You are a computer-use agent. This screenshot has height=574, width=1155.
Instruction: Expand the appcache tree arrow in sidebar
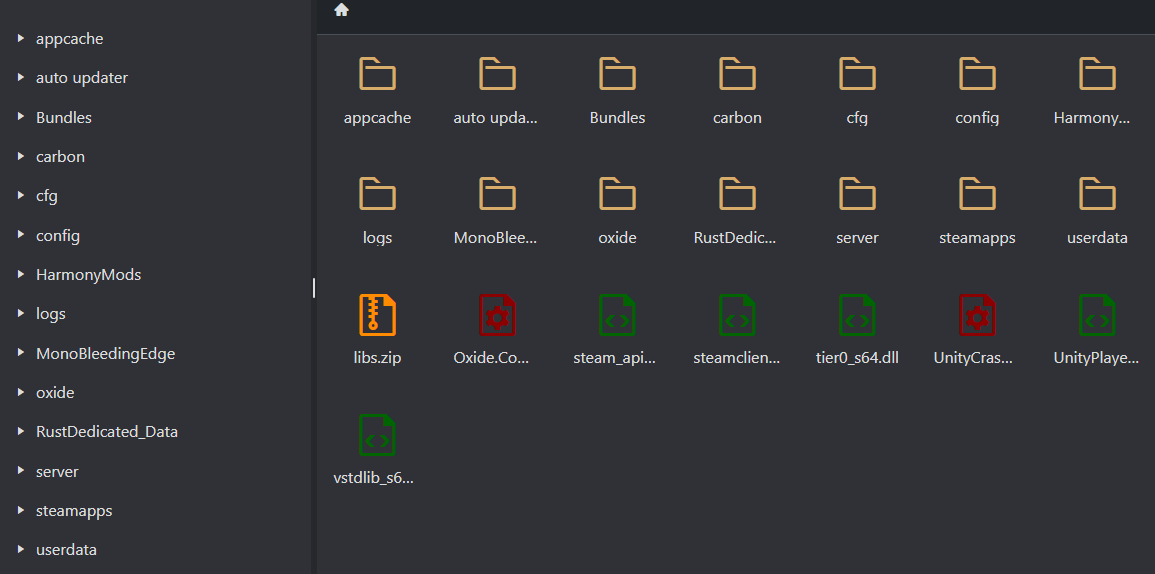coord(21,39)
